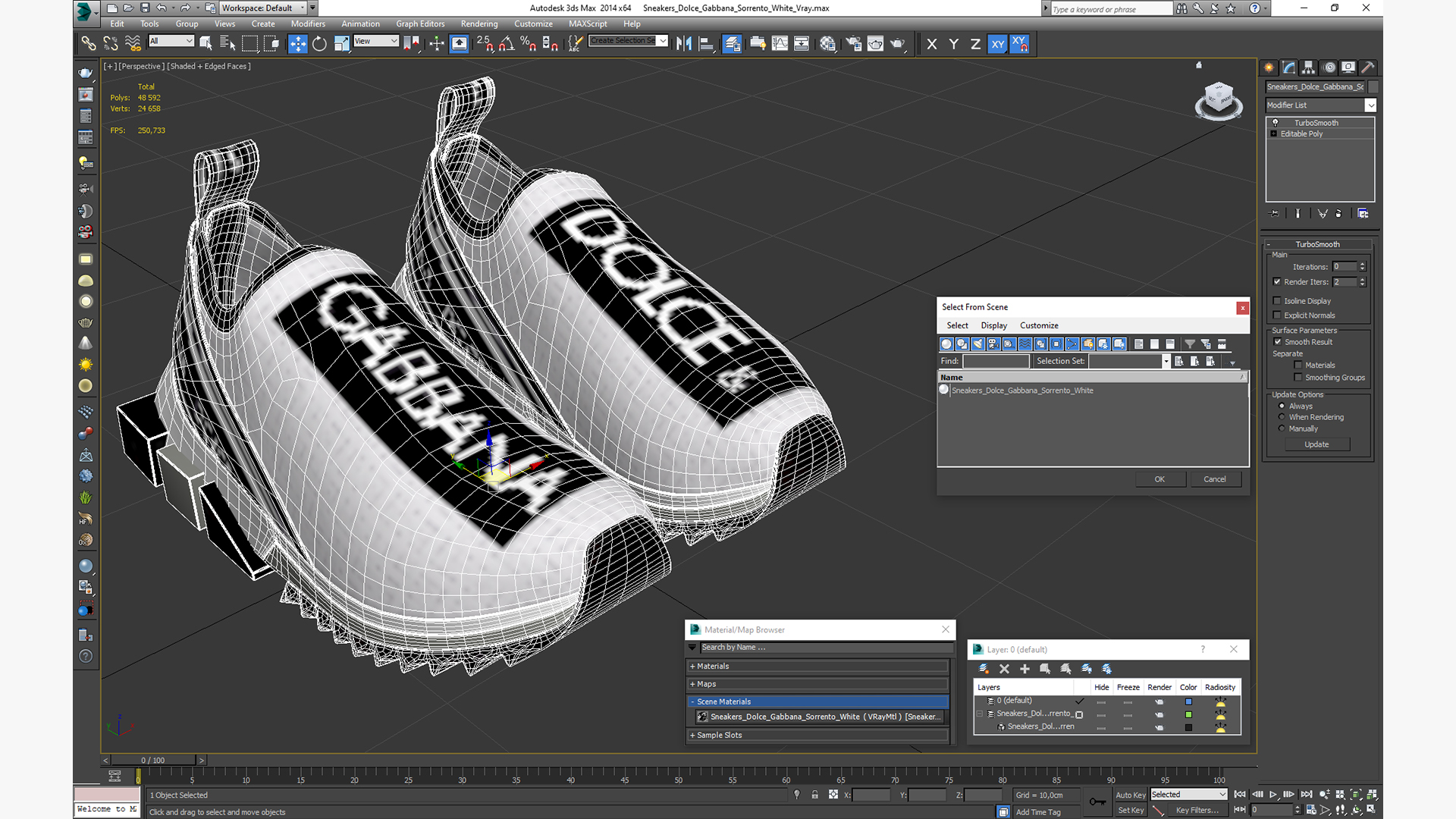This screenshot has width=1456, height=819.
Task: Create new layer with plus icon
Action: point(1025,669)
